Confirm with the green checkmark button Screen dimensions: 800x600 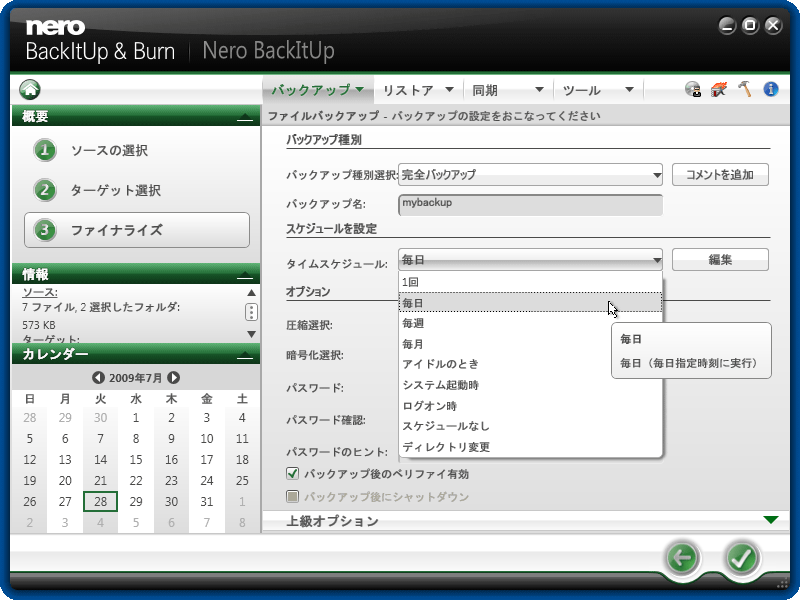coord(741,558)
